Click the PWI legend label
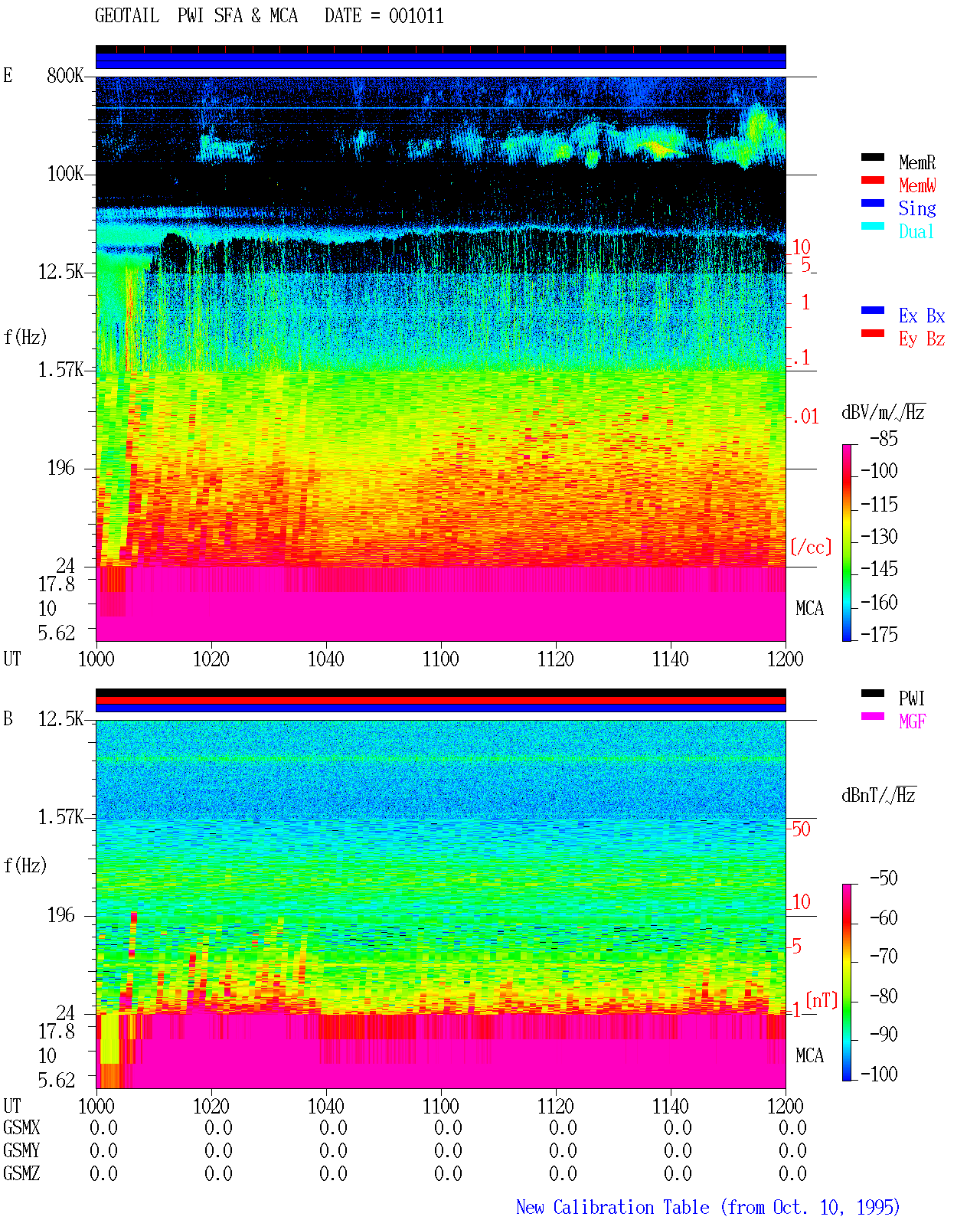This screenshot has width=980, height=1220. 912,698
